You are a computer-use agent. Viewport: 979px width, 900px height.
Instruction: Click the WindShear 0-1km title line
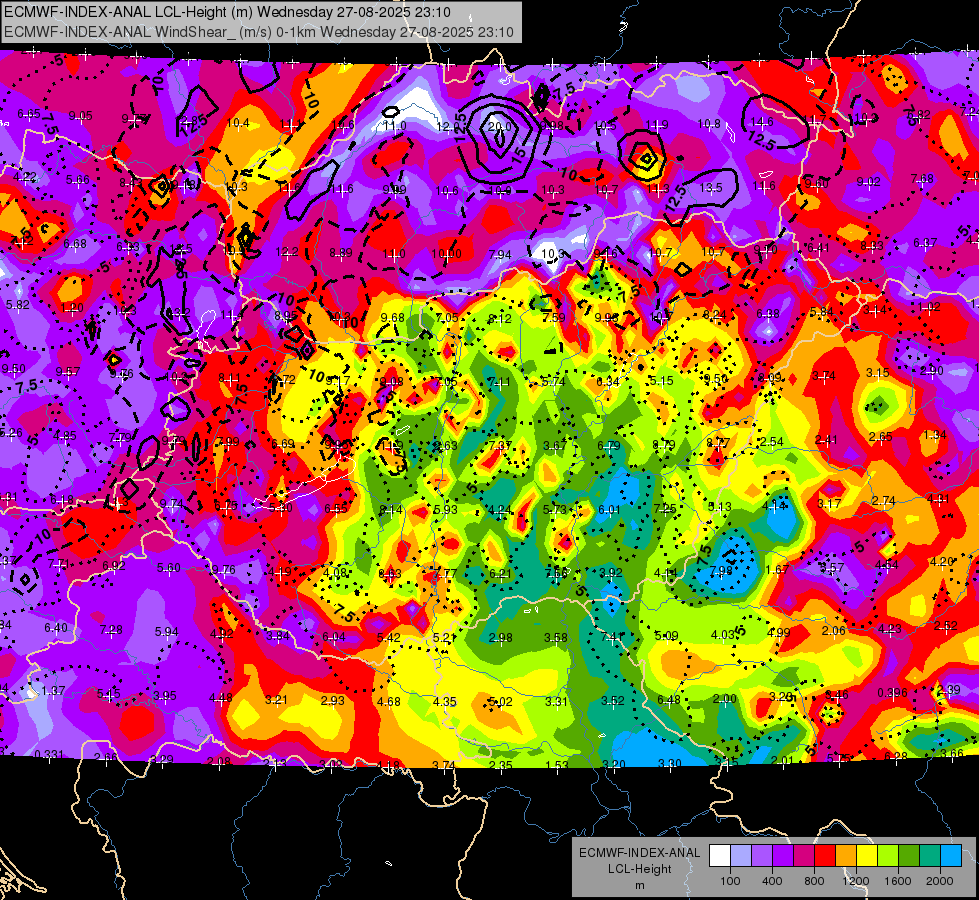258,32
